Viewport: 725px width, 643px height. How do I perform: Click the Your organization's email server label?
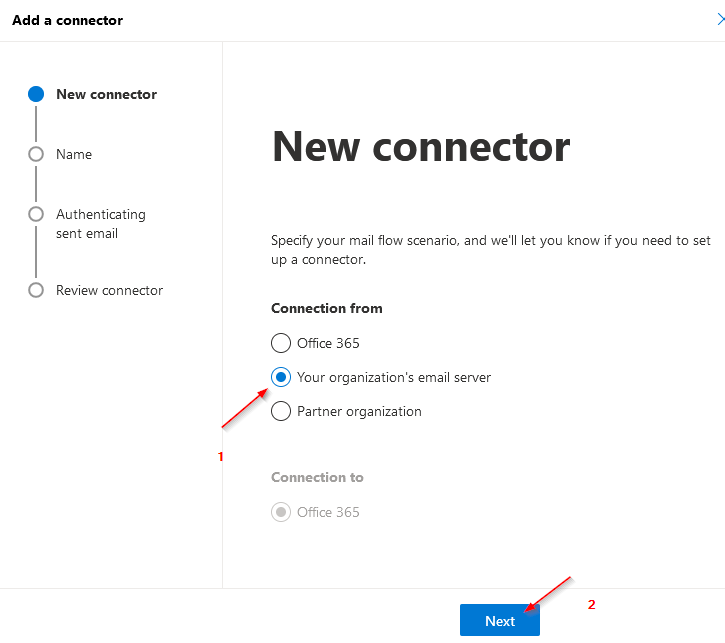[x=394, y=377]
